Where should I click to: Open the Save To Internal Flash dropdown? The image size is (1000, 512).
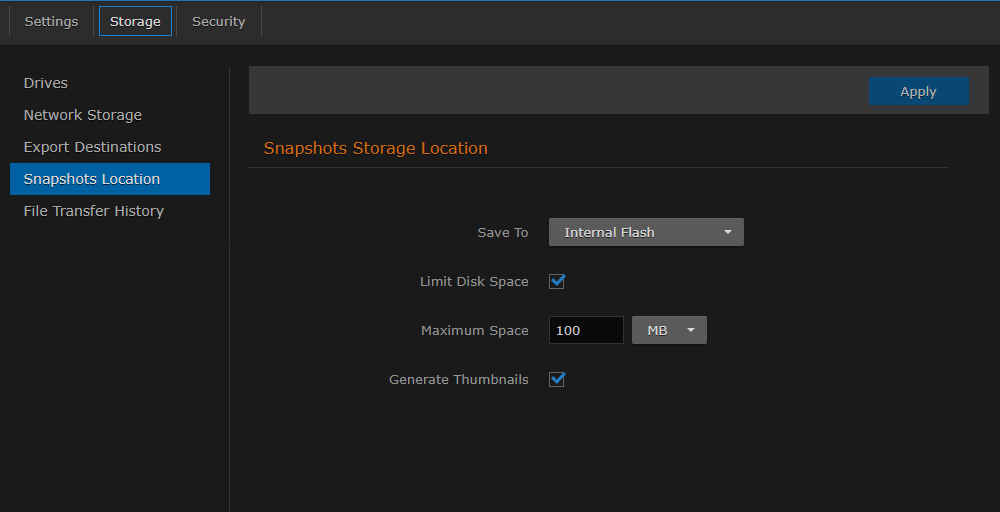pos(635,232)
